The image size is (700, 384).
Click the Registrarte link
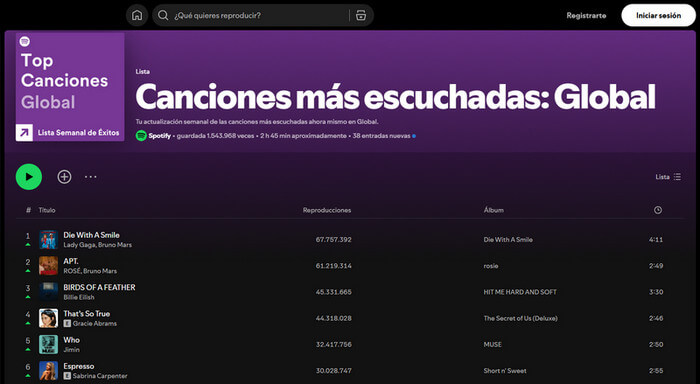tap(586, 15)
